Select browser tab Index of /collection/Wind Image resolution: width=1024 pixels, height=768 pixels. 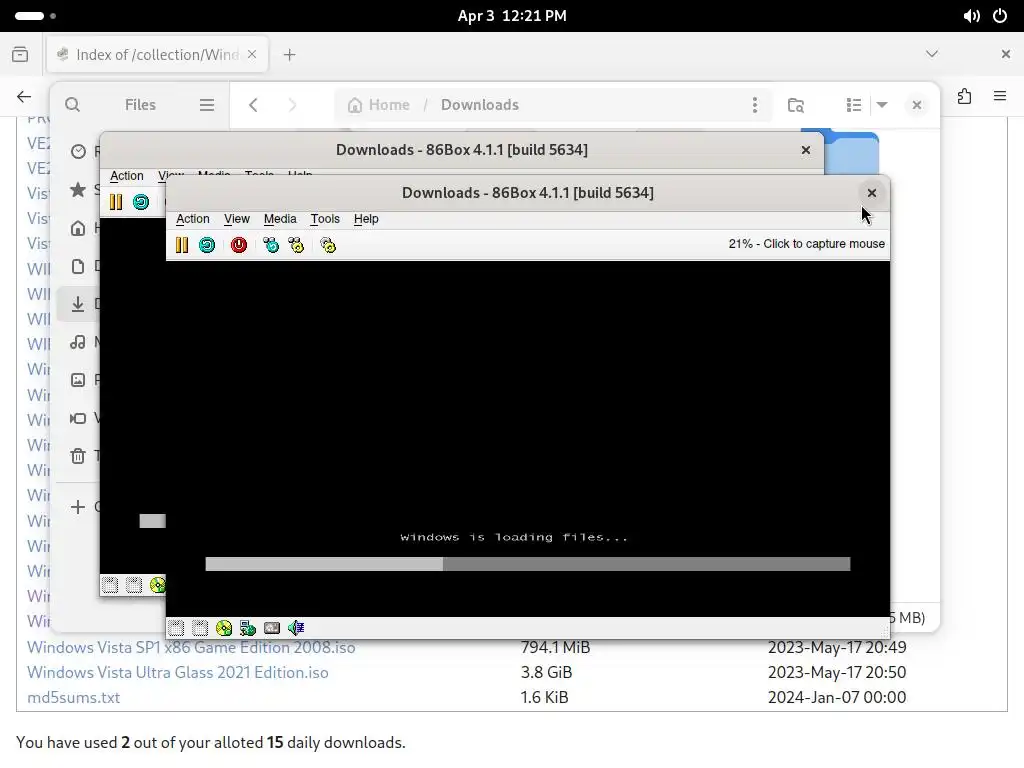[157, 55]
